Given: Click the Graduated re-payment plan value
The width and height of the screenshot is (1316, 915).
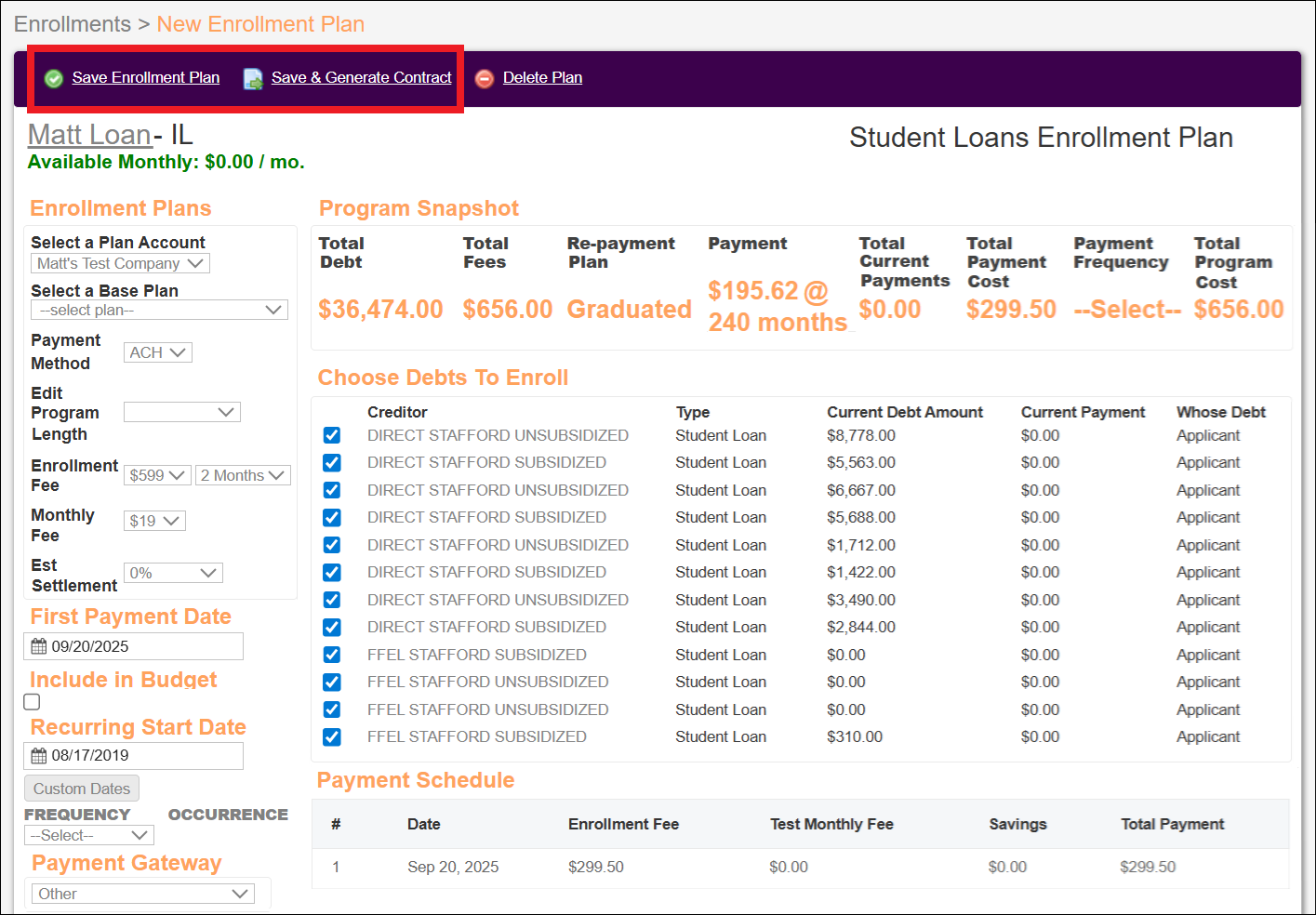Looking at the screenshot, I should [x=630, y=309].
